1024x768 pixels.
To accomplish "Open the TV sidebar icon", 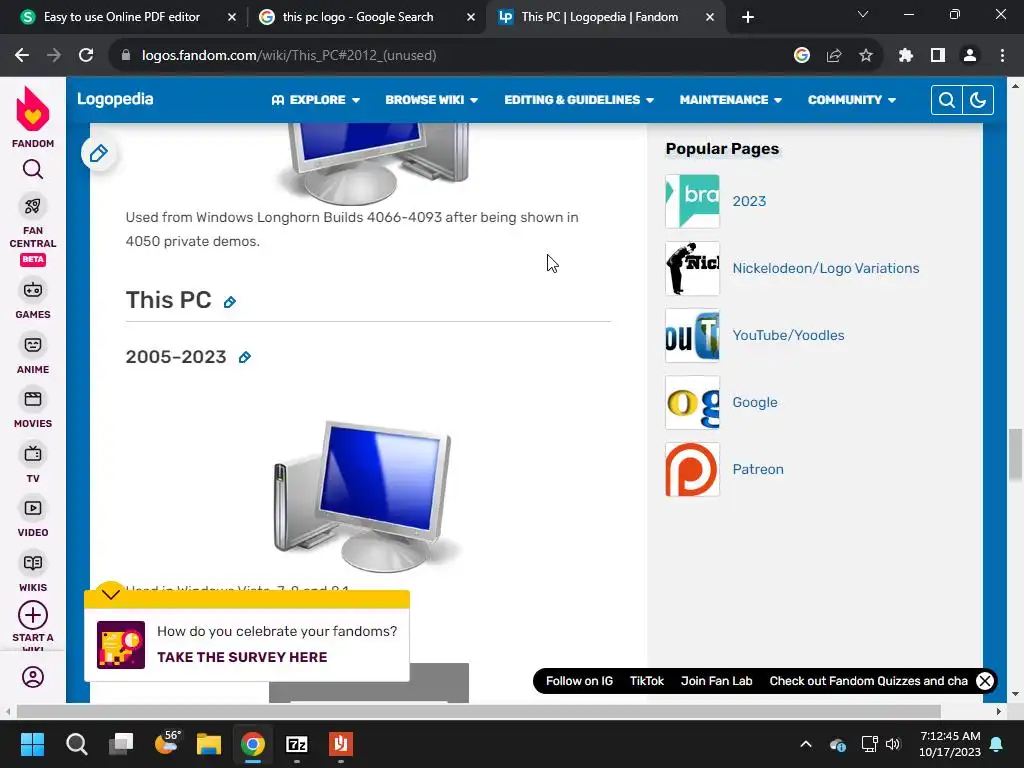I will click(33, 454).
